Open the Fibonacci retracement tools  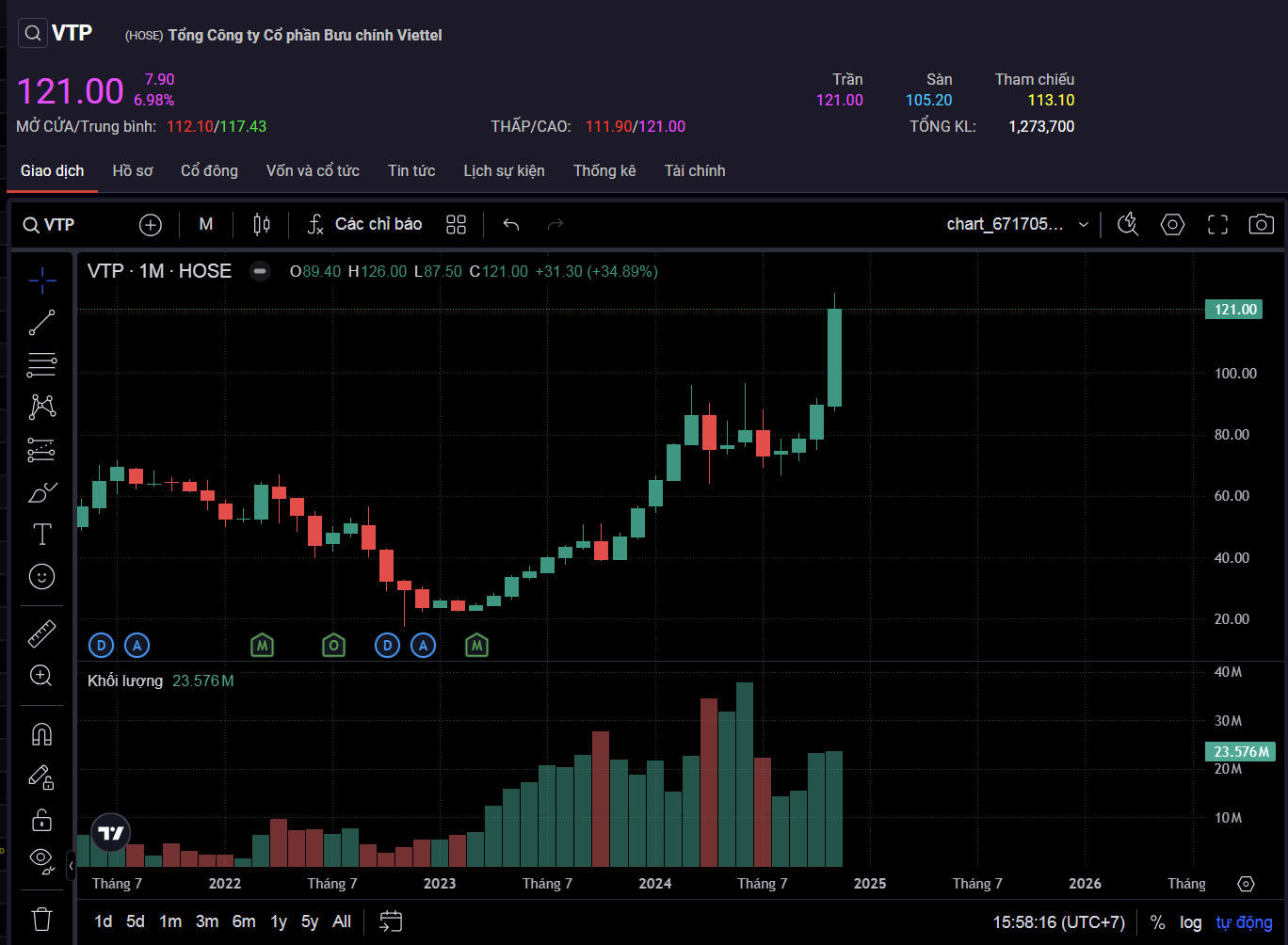coord(41,364)
